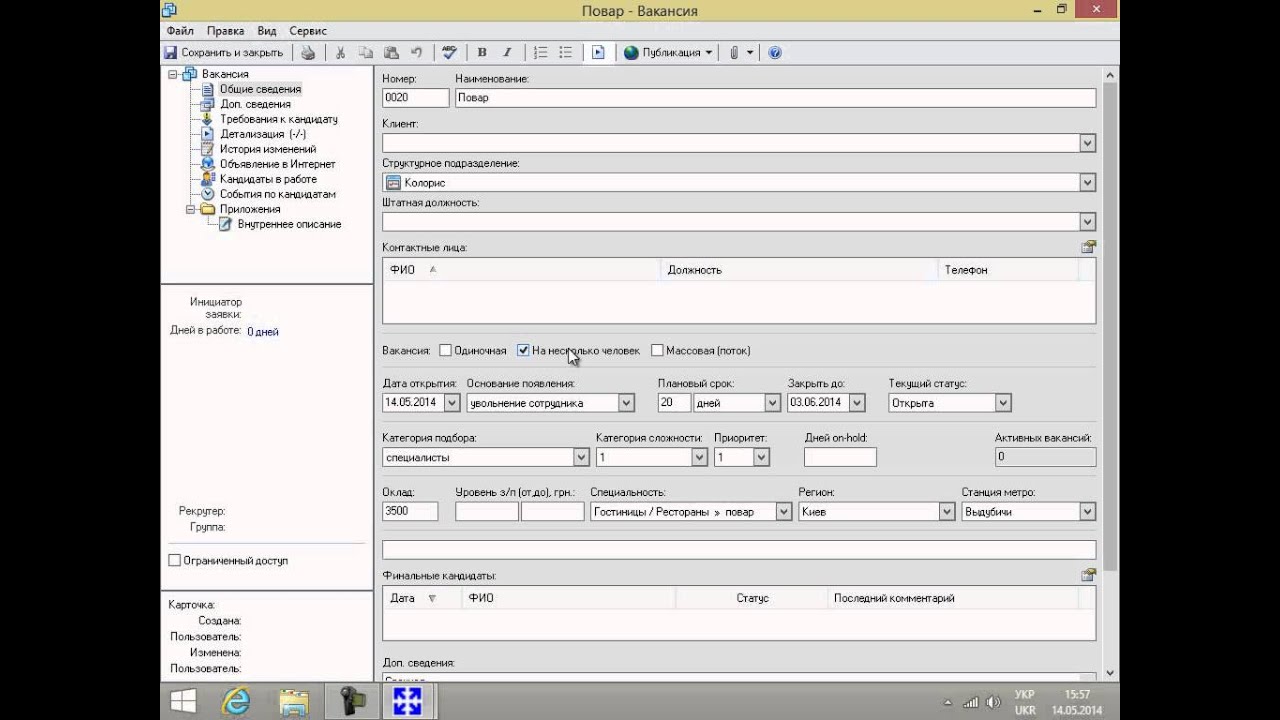Open the Правка menu
Screen dimensions: 1280x720
(225, 31)
